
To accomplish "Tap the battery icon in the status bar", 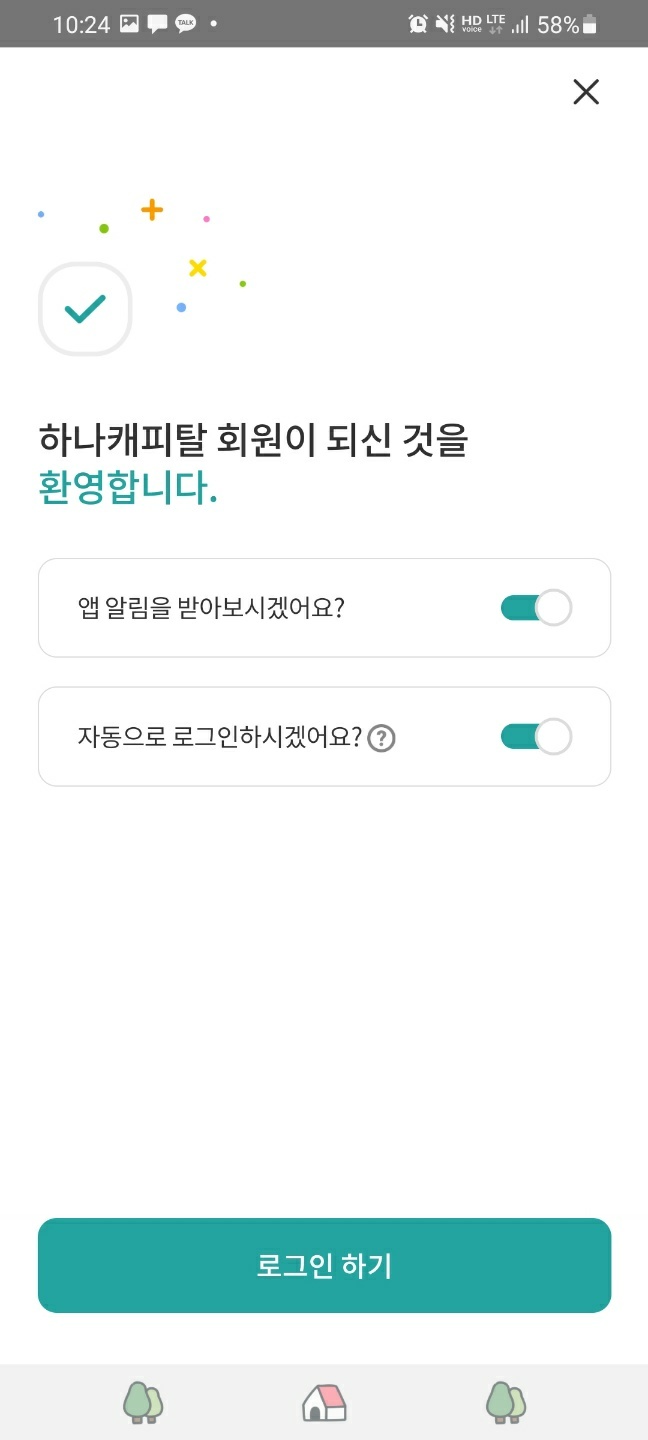I will tap(589, 24).
